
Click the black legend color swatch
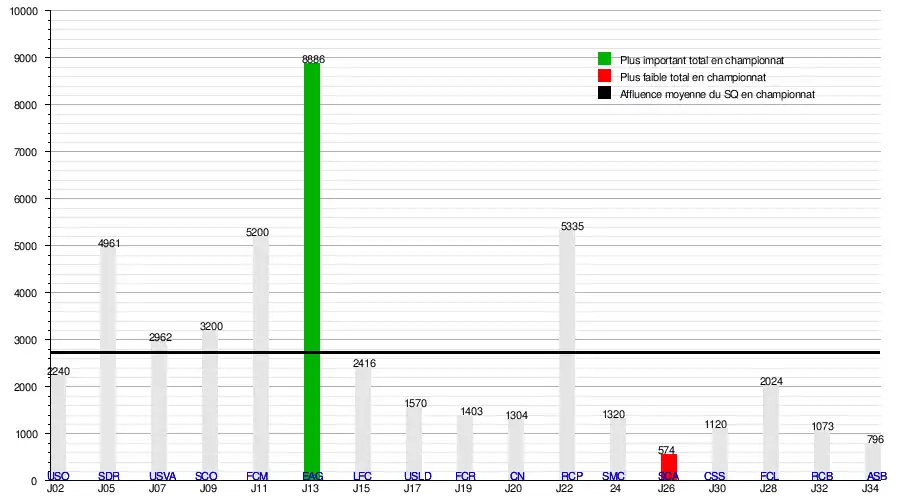pos(604,93)
